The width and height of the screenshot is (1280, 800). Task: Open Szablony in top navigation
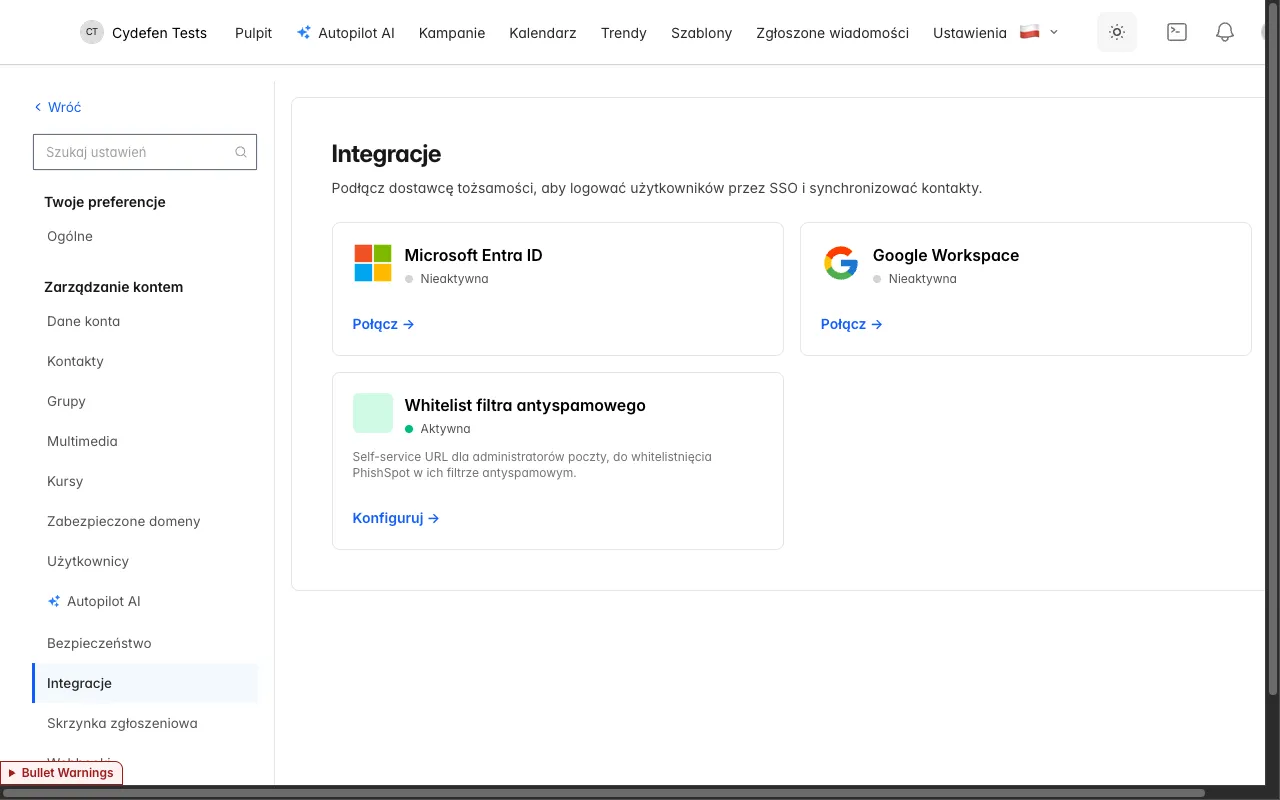(702, 33)
